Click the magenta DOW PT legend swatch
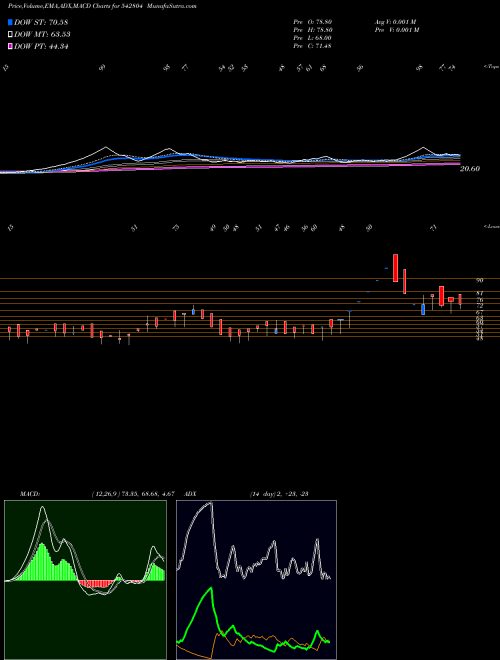The width and height of the screenshot is (500, 660). click(11, 46)
